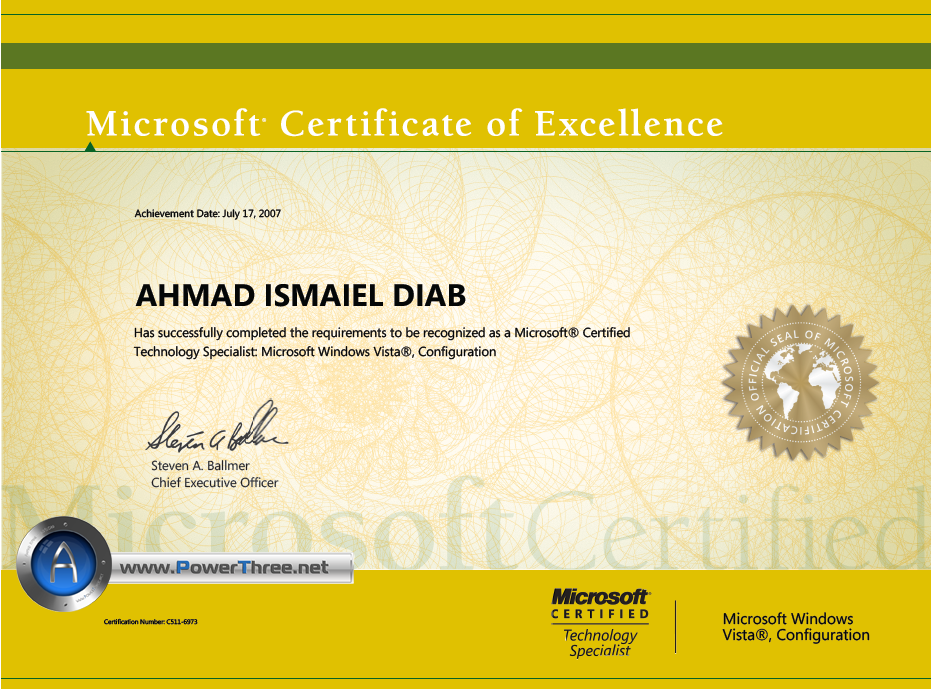Click the www.PowerThree.net link

pyautogui.click(x=224, y=568)
